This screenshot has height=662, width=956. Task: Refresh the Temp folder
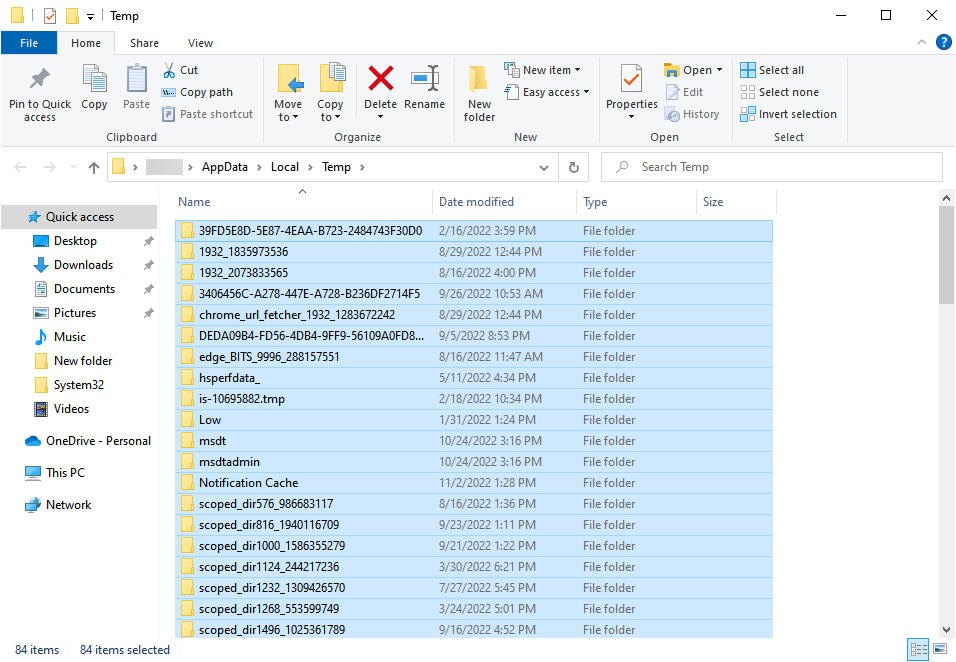[x=574, y=167]
